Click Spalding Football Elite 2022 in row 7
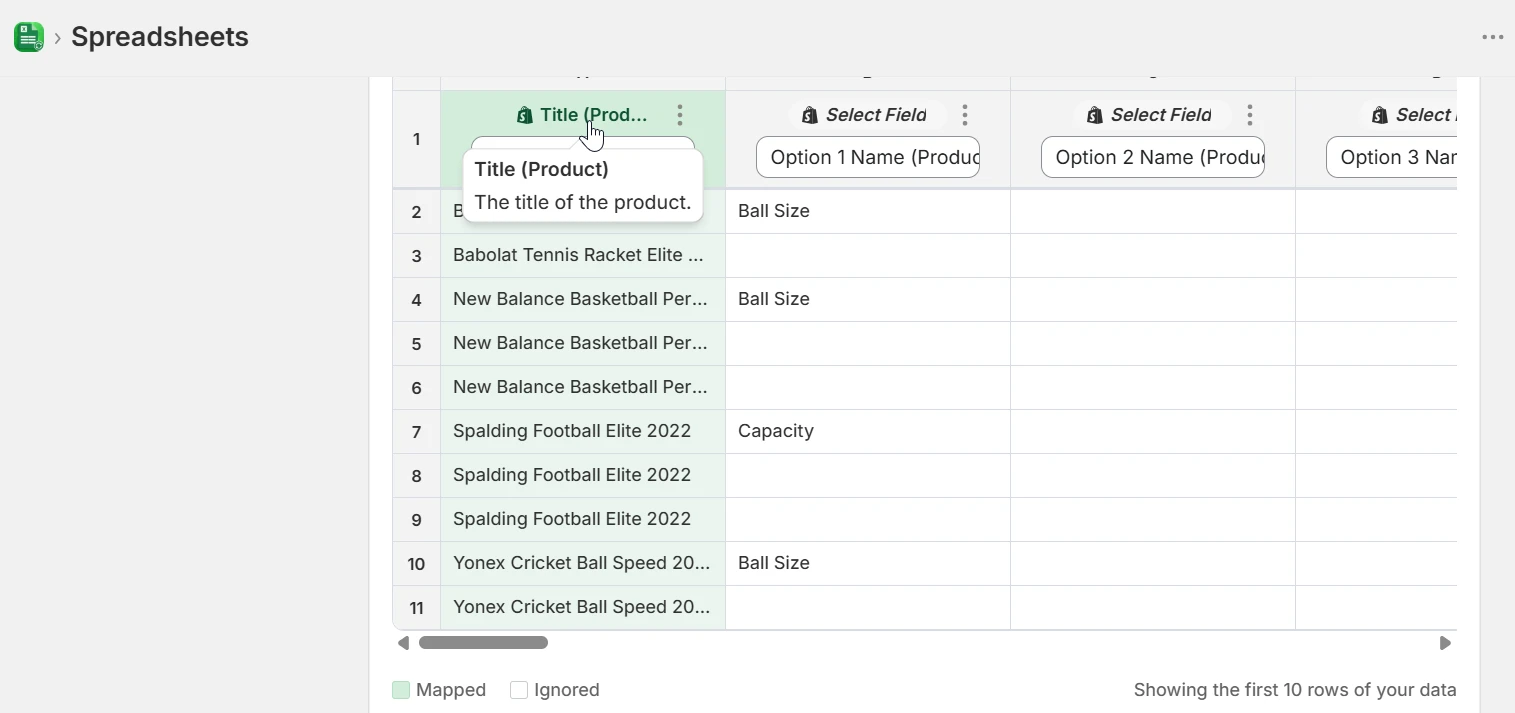Screen dimensions: 1515x713 (583, 431)
